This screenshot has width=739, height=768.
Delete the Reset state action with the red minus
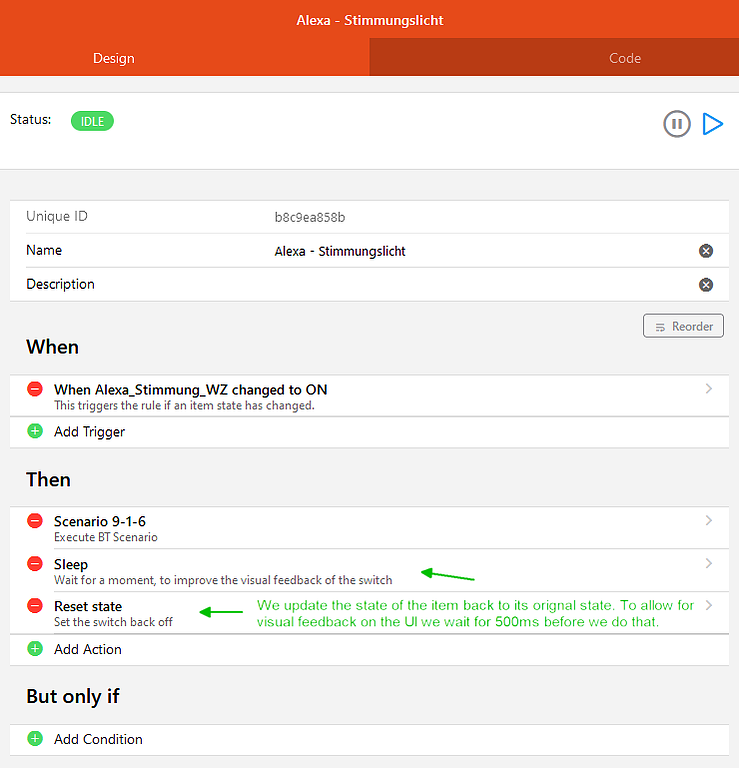[35, 606]
